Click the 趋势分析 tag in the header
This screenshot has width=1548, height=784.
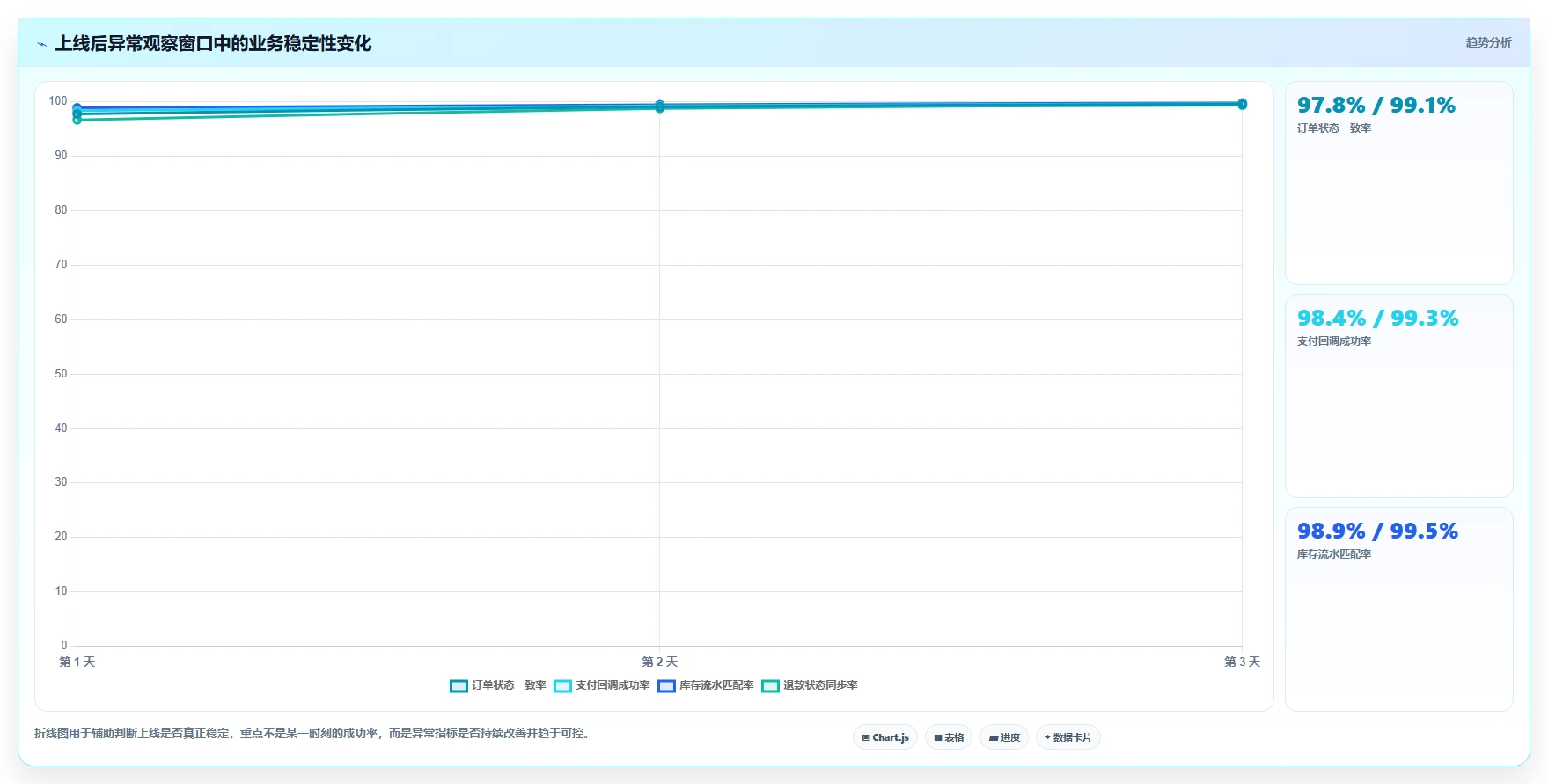pyautogui.click(x=1488, y=42)
